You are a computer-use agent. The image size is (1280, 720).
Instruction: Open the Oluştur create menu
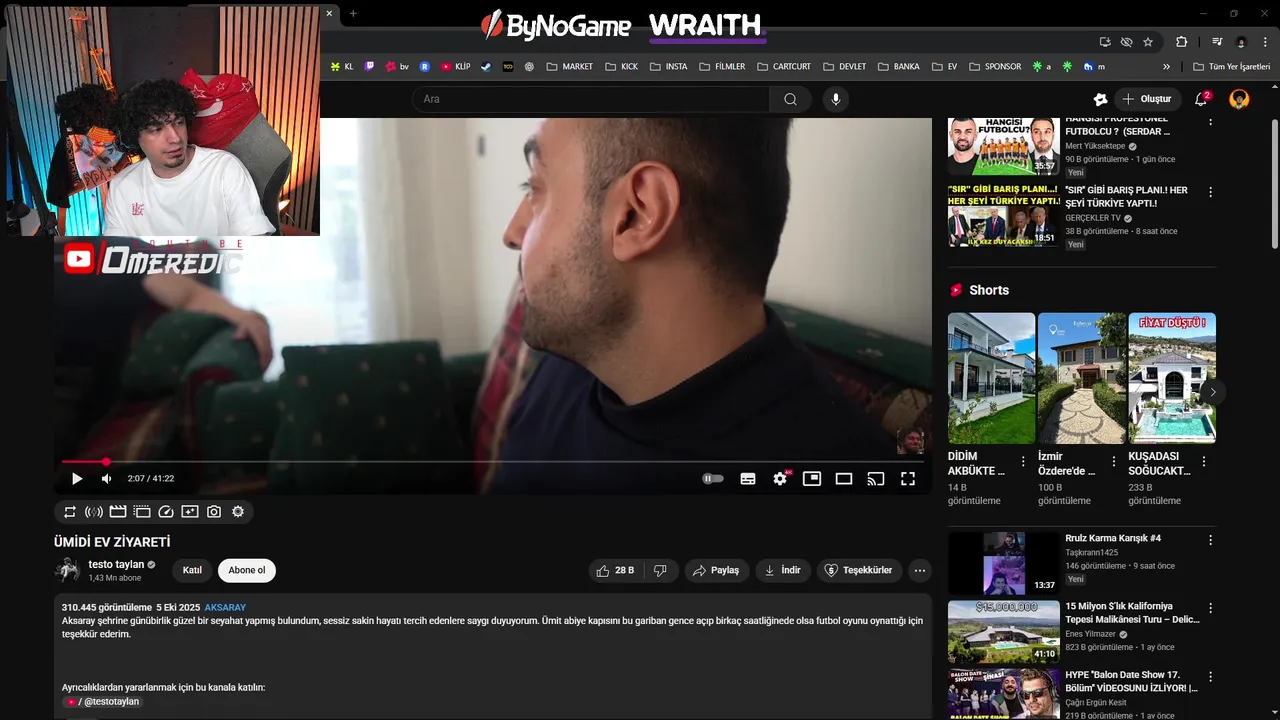[x=1148, y=99]
